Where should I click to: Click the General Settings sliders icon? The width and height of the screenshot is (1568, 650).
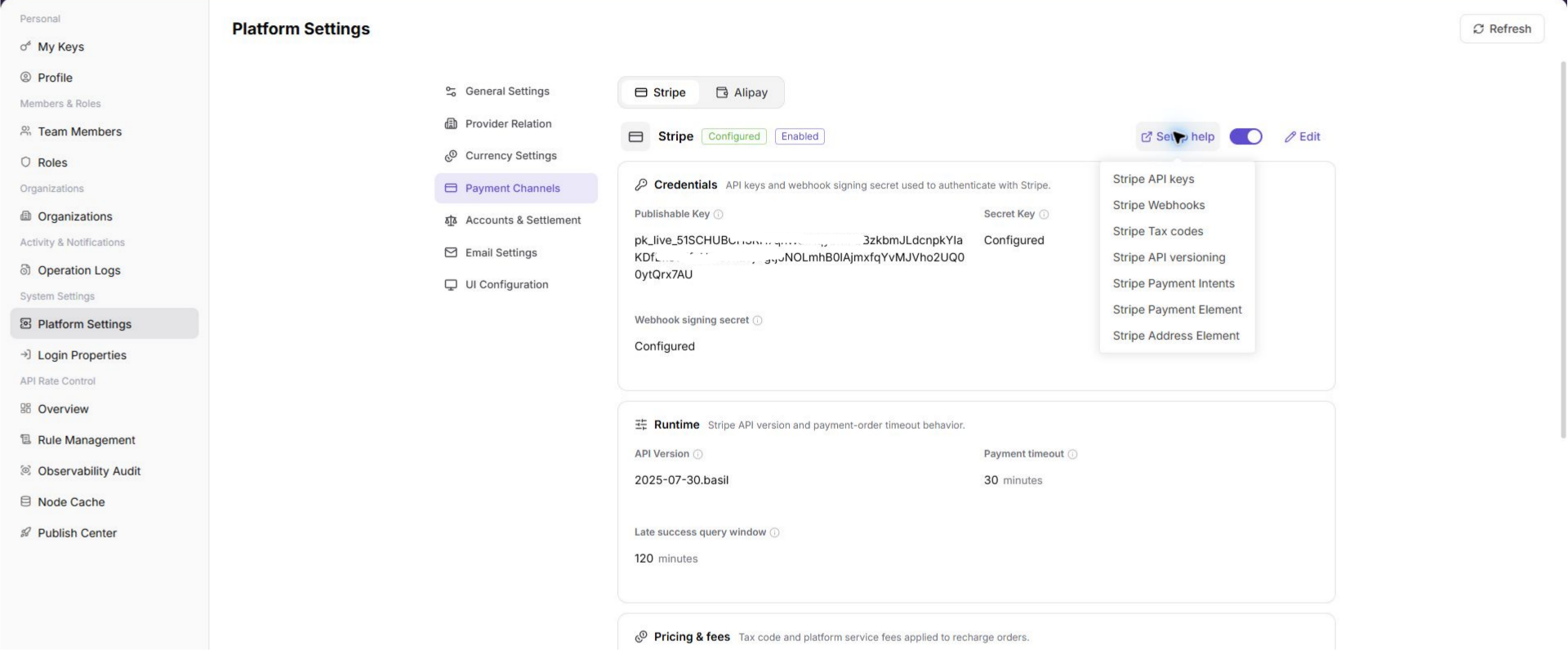pyautogui.click(x=451, y=91)
